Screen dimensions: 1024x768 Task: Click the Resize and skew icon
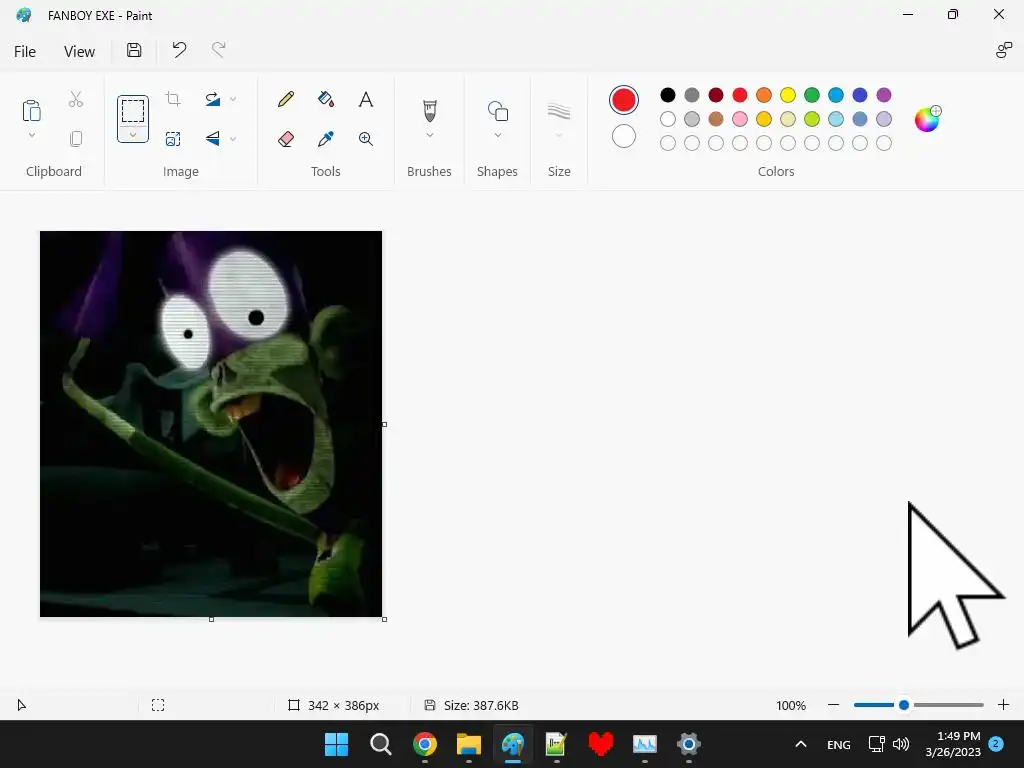173,138
